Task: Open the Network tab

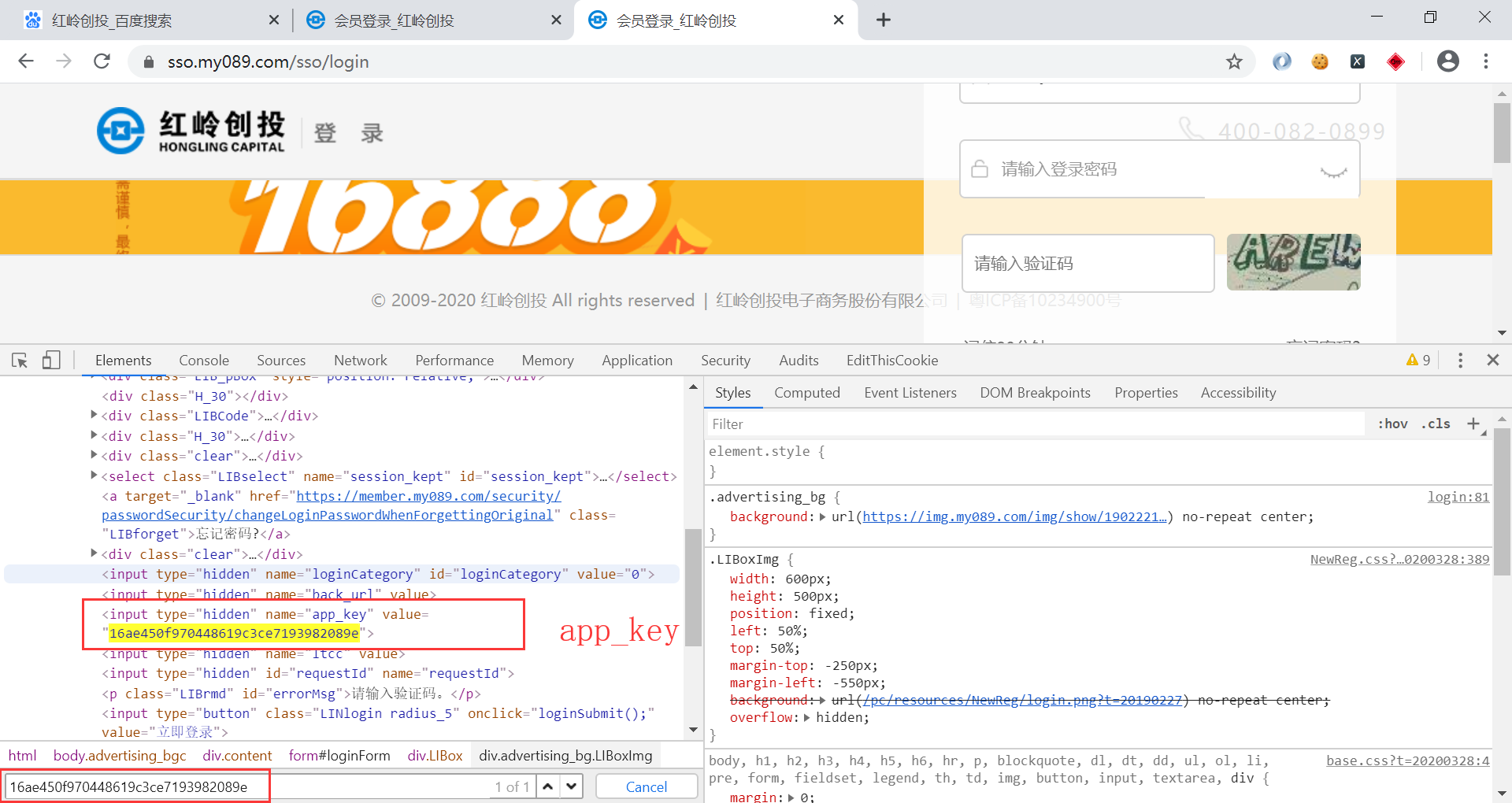Action: 361,361
